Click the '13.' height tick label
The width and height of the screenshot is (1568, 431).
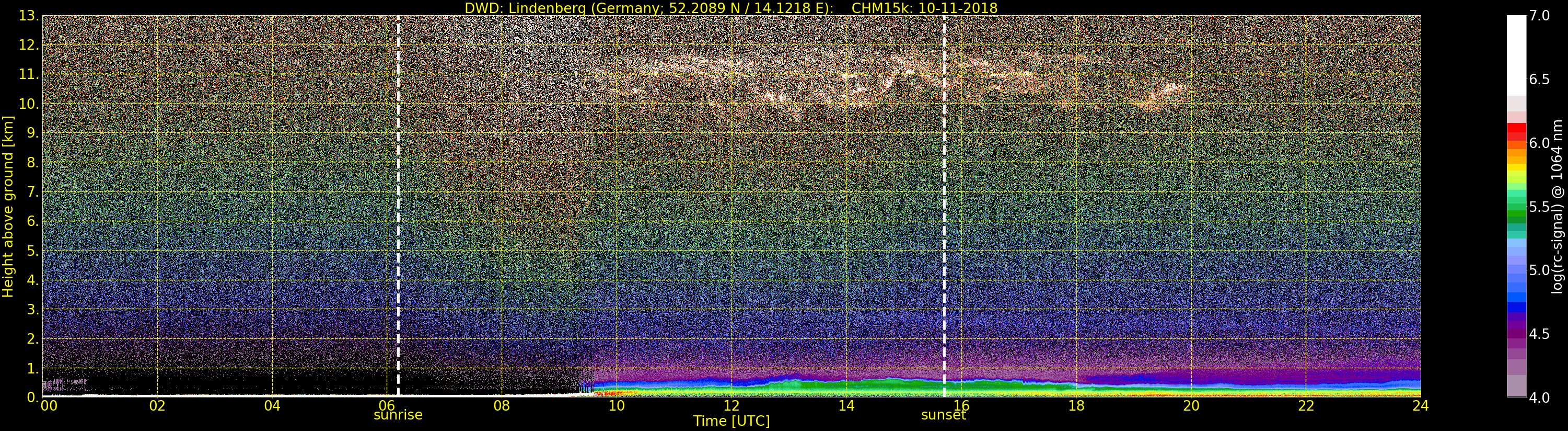29,16
